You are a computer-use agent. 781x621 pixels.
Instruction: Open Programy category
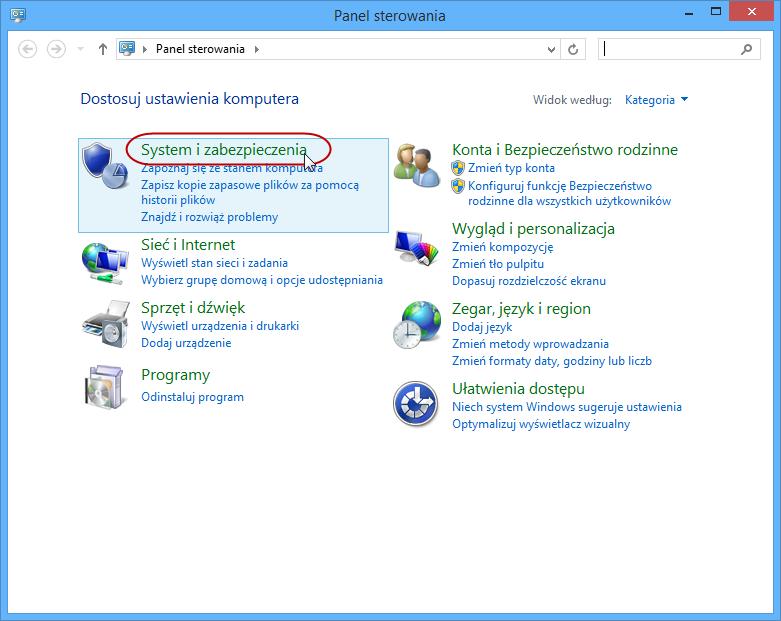175,375
